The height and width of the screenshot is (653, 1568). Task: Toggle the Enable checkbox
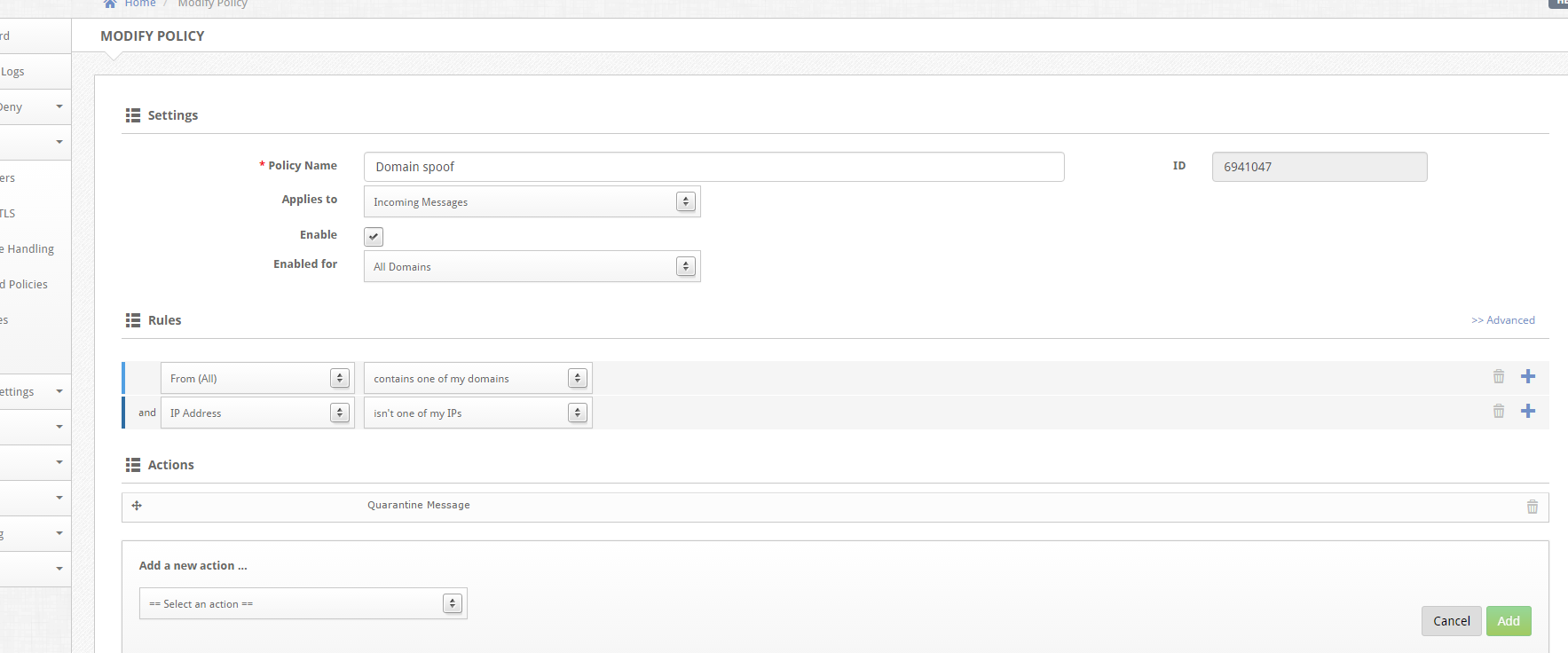click(374, 237)
